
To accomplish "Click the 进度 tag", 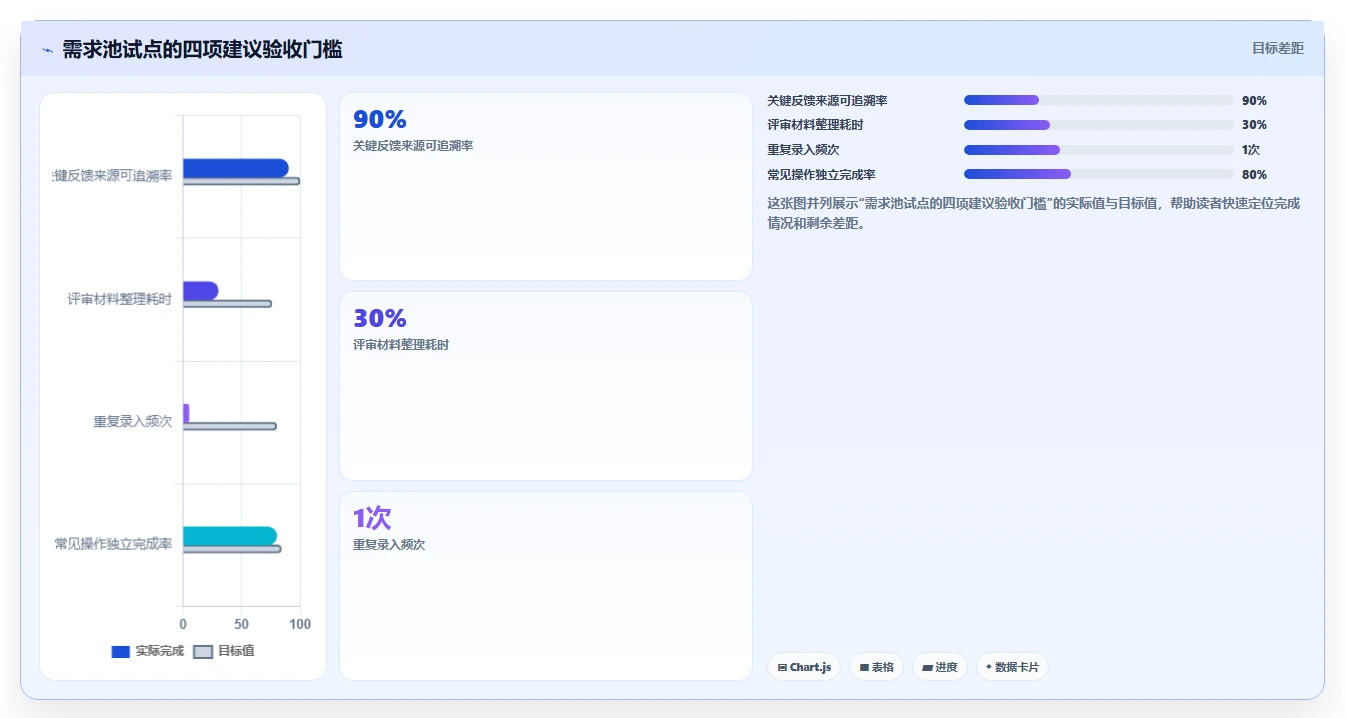I will (x=940, y=667).
